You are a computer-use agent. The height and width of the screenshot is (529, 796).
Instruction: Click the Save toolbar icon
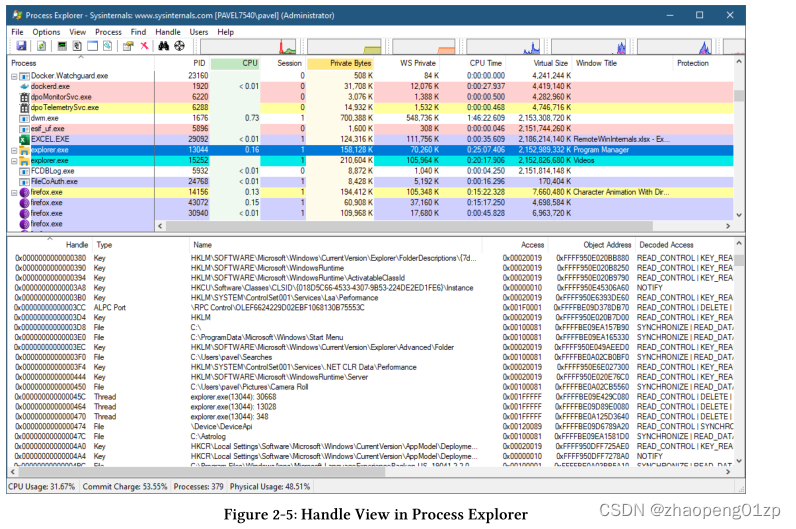coord(21,46)
